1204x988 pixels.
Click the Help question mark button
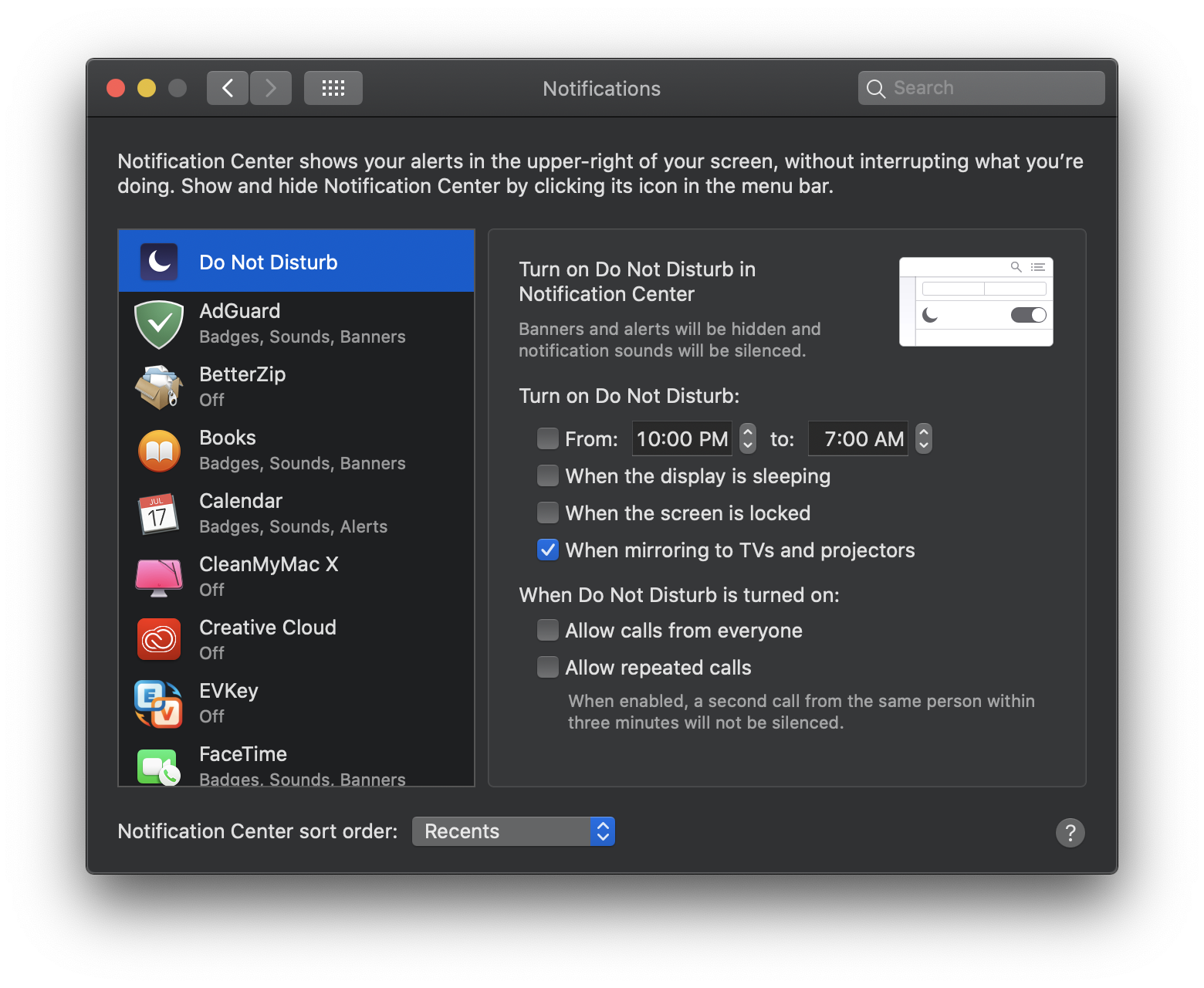click(x=1070, y=833)
